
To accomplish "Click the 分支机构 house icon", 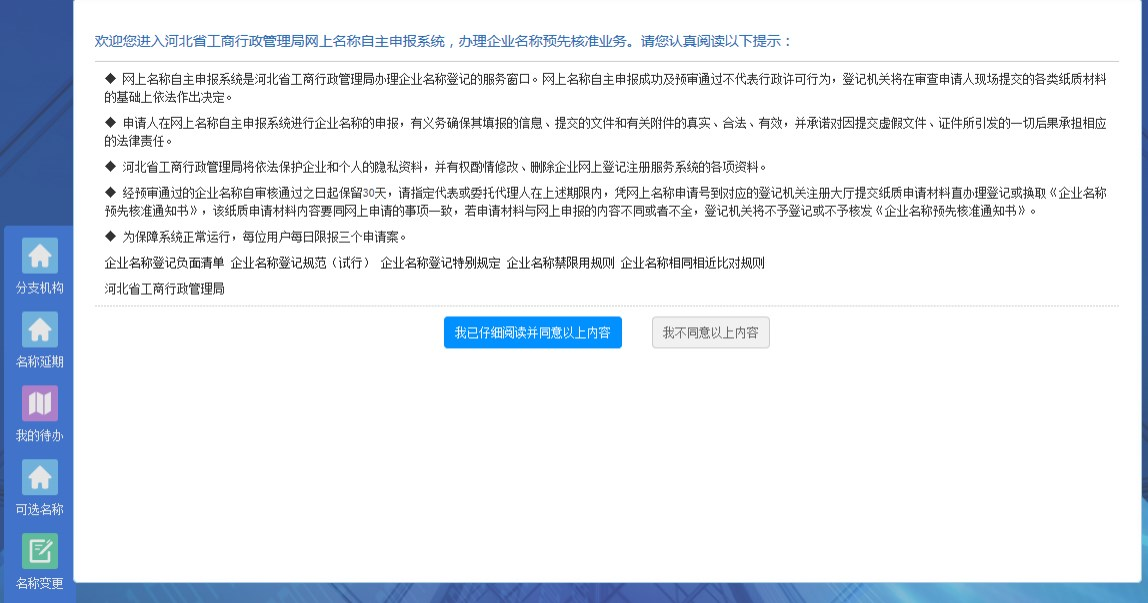I will point(40,256).
